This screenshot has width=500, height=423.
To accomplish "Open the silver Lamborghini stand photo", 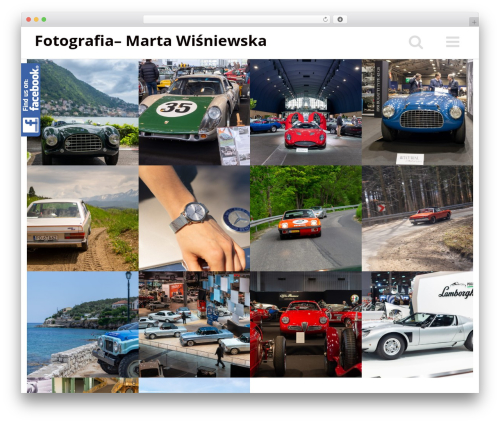I will pyautogui.click(x=417, y=324).
